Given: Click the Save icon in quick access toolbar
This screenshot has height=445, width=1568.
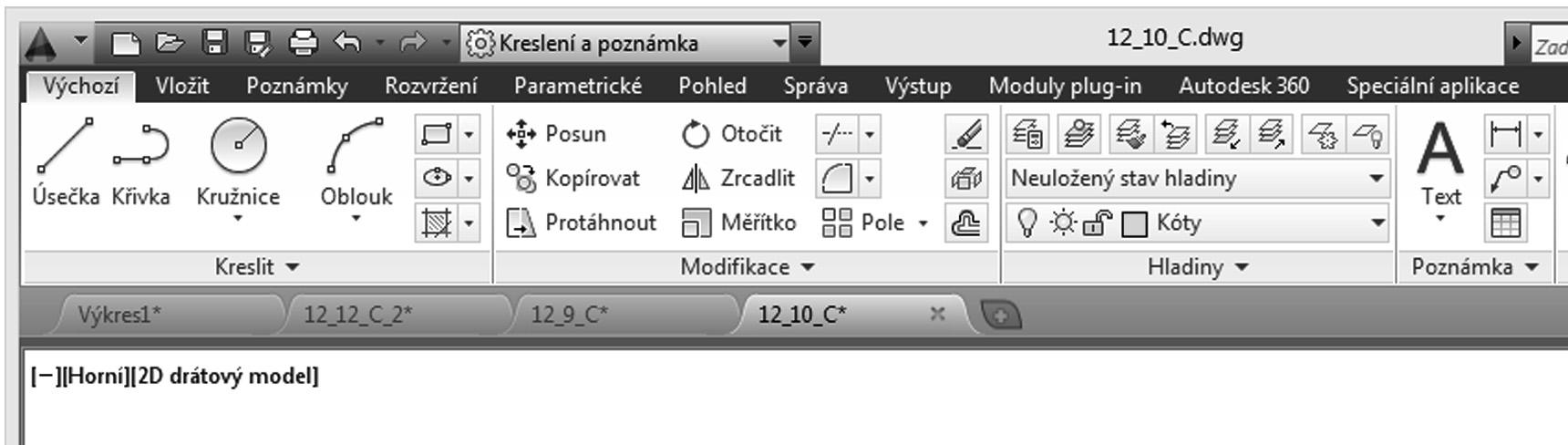Looking at the screenshot, I should pos(214,42).
